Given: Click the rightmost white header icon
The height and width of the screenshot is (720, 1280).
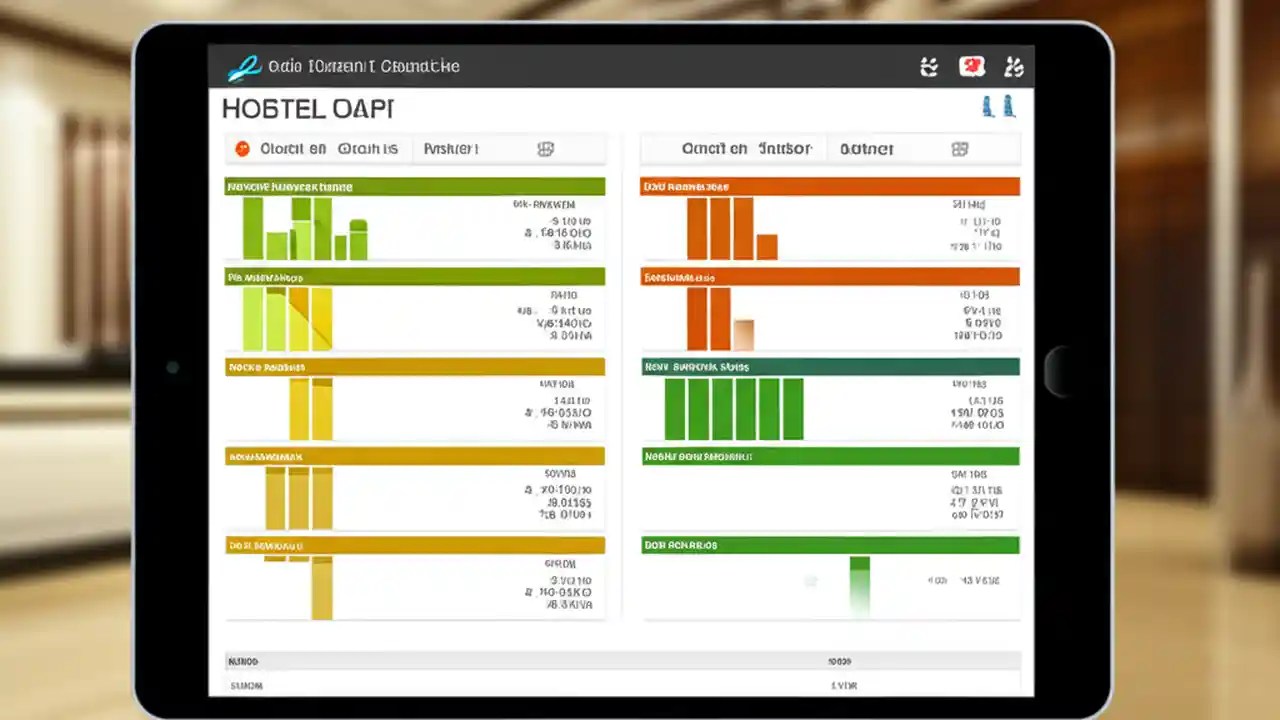Looking at the screenshot, I should 1013,66.
